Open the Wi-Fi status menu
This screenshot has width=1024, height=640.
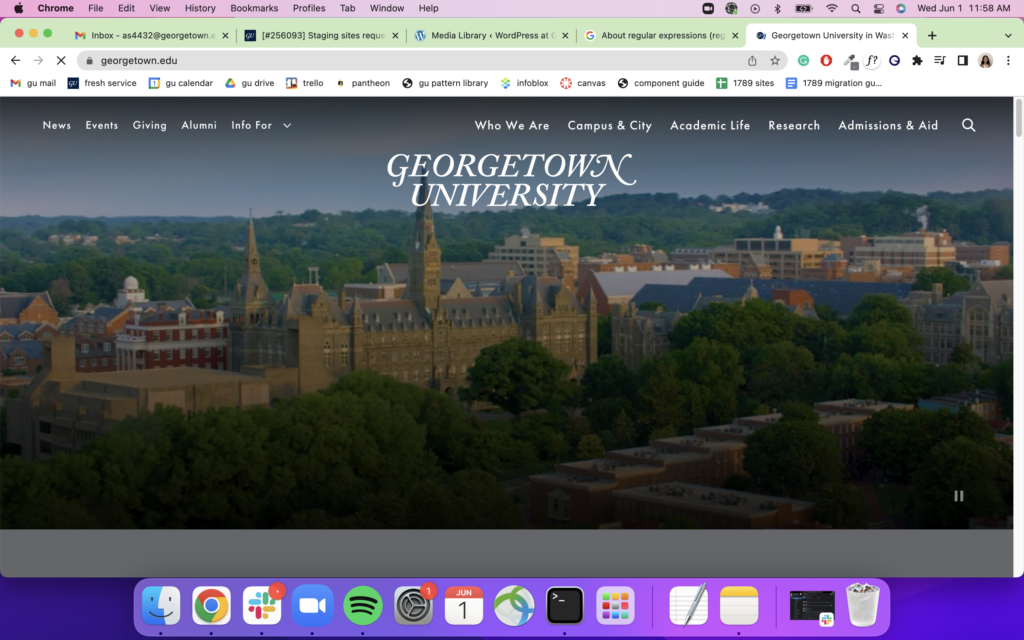point(831,8)
